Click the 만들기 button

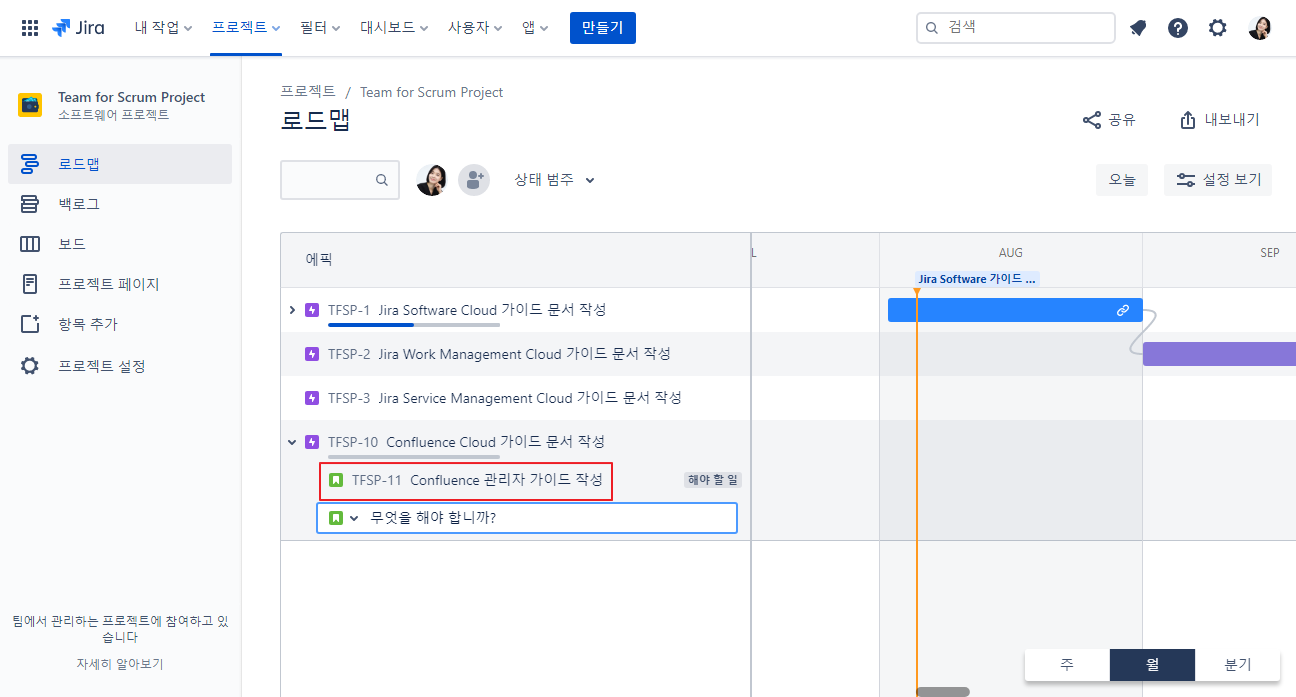pyautogui.click(x=603, y=28)
